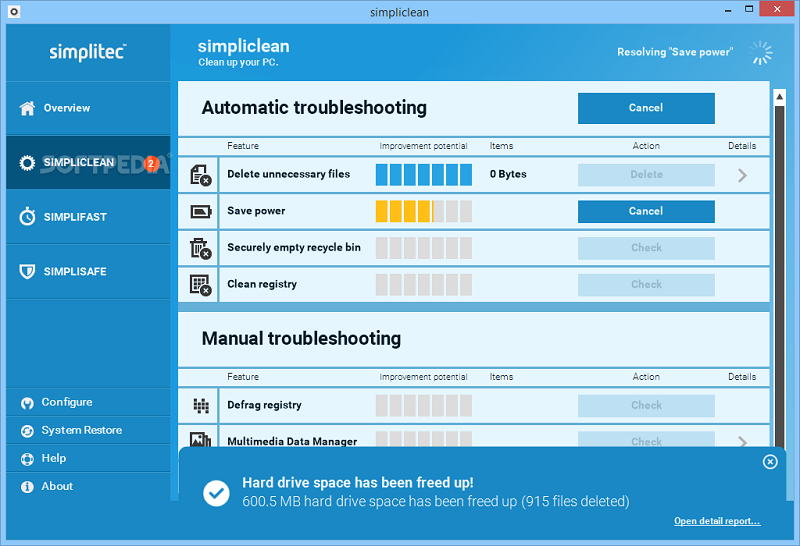Screen dimensions: 800x546
Task: Open the Configure menu item
Action: coord(66,402)
